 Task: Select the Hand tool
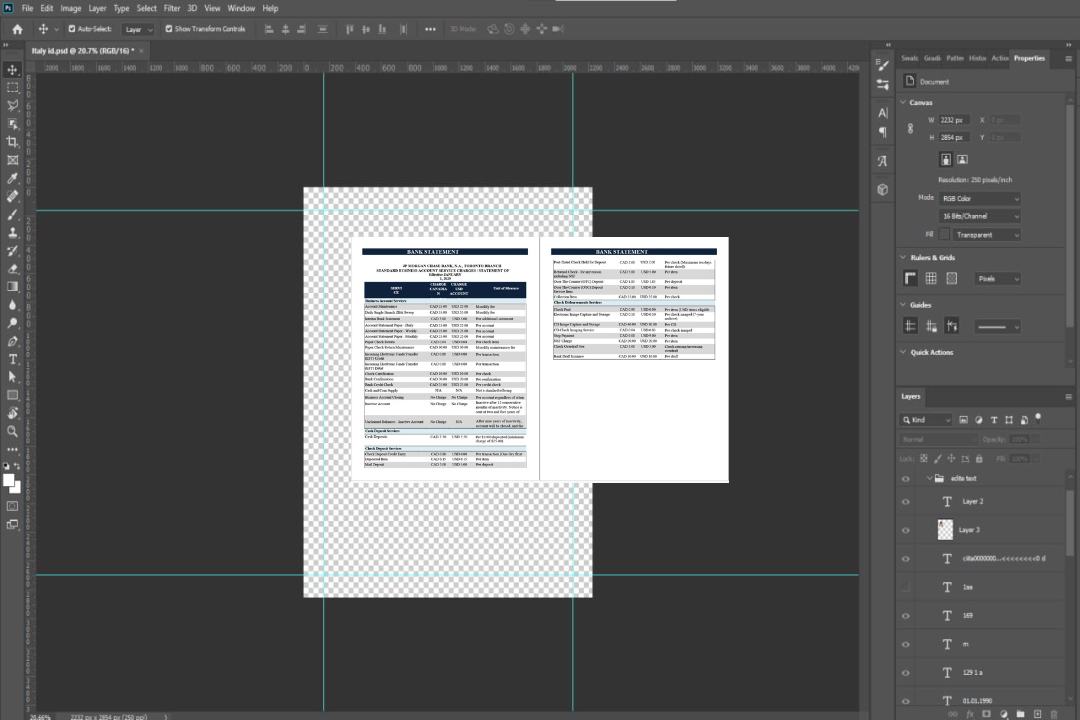(12, 413)
